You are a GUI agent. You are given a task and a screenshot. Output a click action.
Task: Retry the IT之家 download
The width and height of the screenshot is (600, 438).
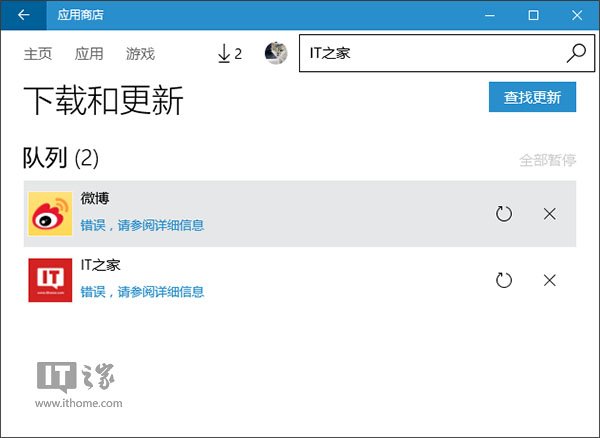pos(504,280)
